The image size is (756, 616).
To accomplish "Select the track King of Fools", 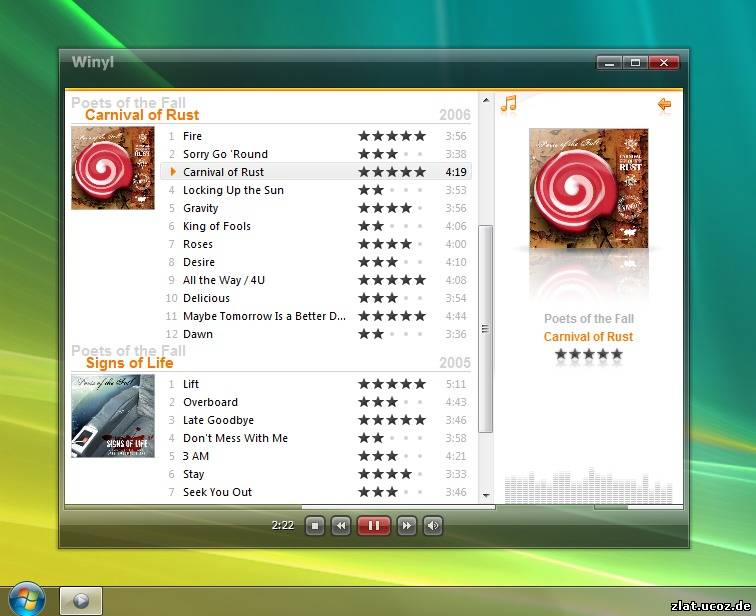I will tap(316, 226).
